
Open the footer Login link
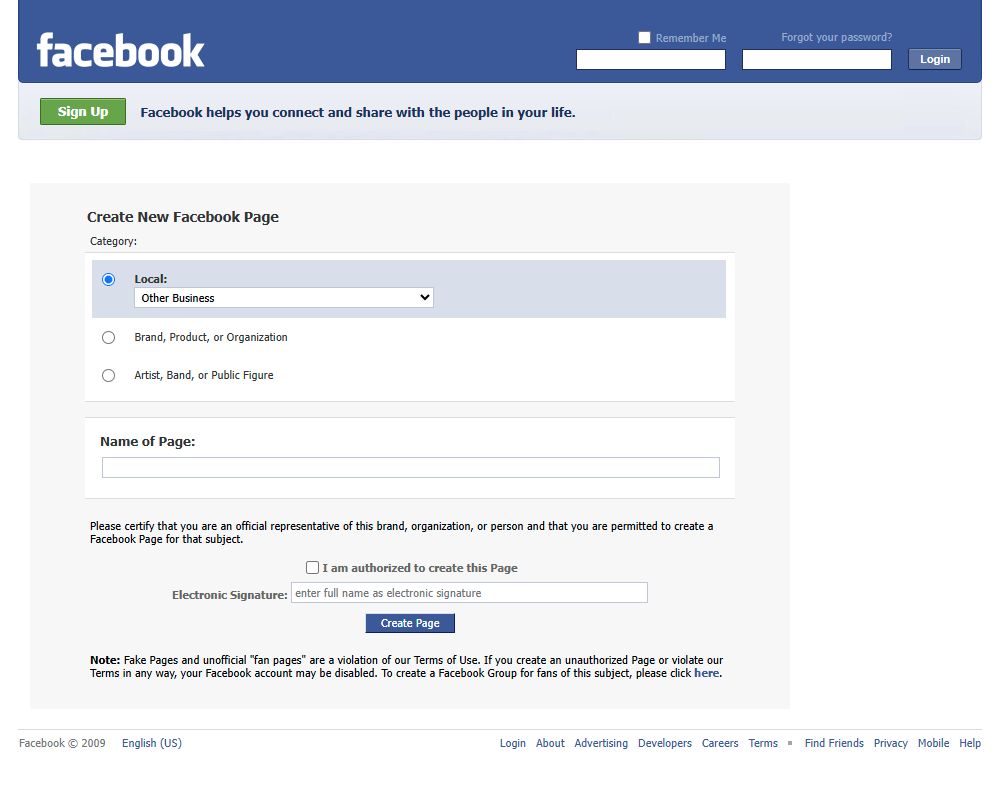pyautogui.click(x=513, y=743)
